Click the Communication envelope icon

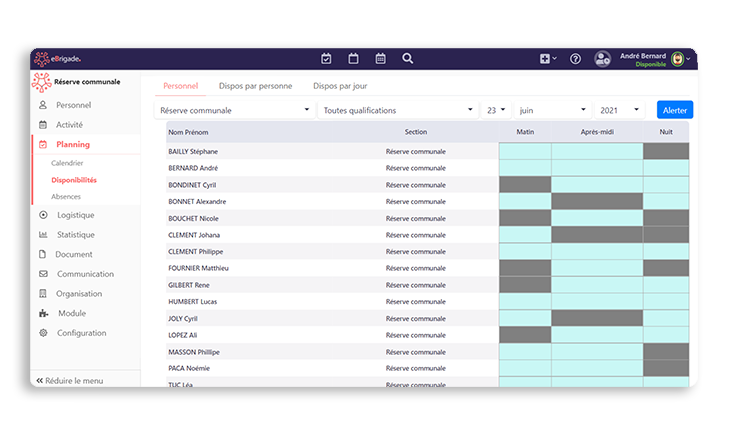(43, 274)
